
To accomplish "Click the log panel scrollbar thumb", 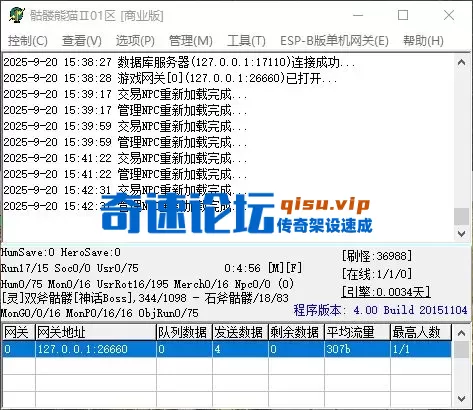I will (x=462, y=216).
